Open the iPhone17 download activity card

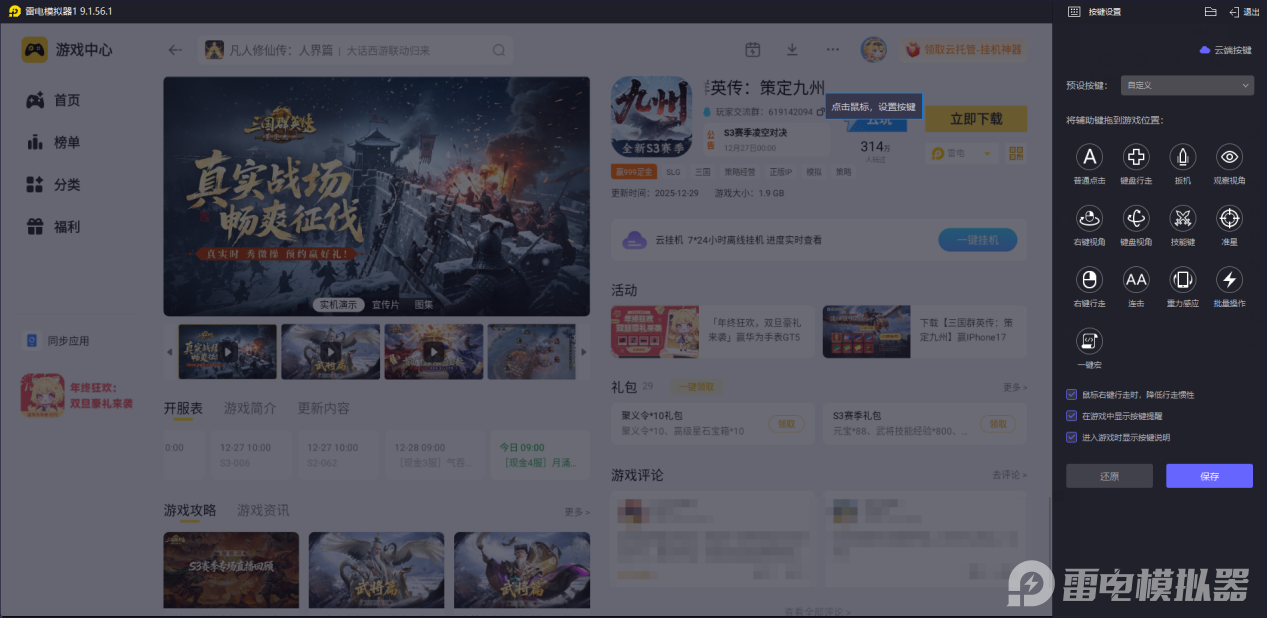[x=925, y=332]
